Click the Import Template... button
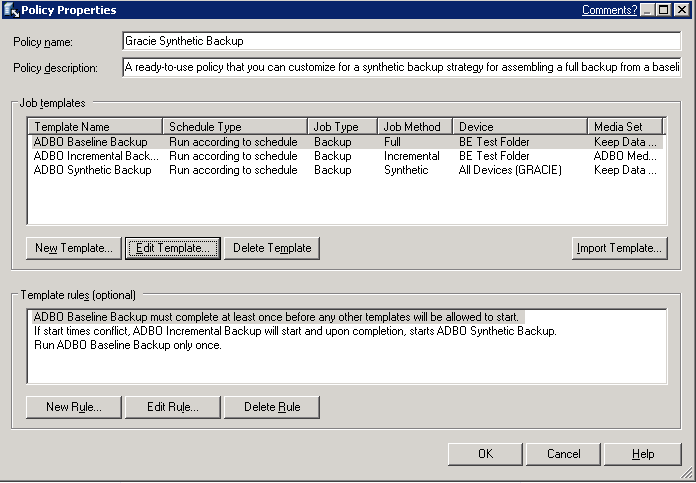 click(x=620, y=248)
